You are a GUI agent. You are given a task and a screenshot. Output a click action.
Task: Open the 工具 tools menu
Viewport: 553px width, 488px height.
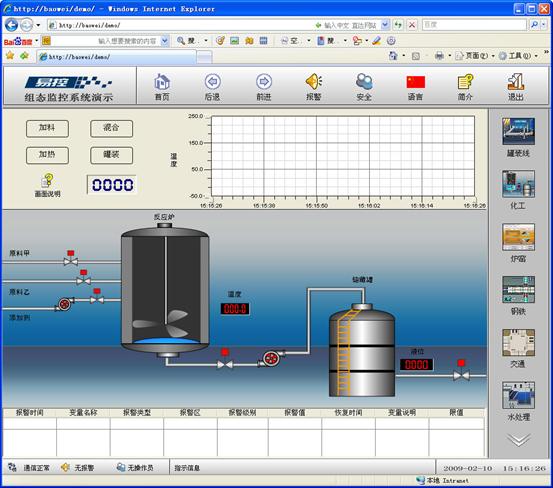(x=518, y=56)
